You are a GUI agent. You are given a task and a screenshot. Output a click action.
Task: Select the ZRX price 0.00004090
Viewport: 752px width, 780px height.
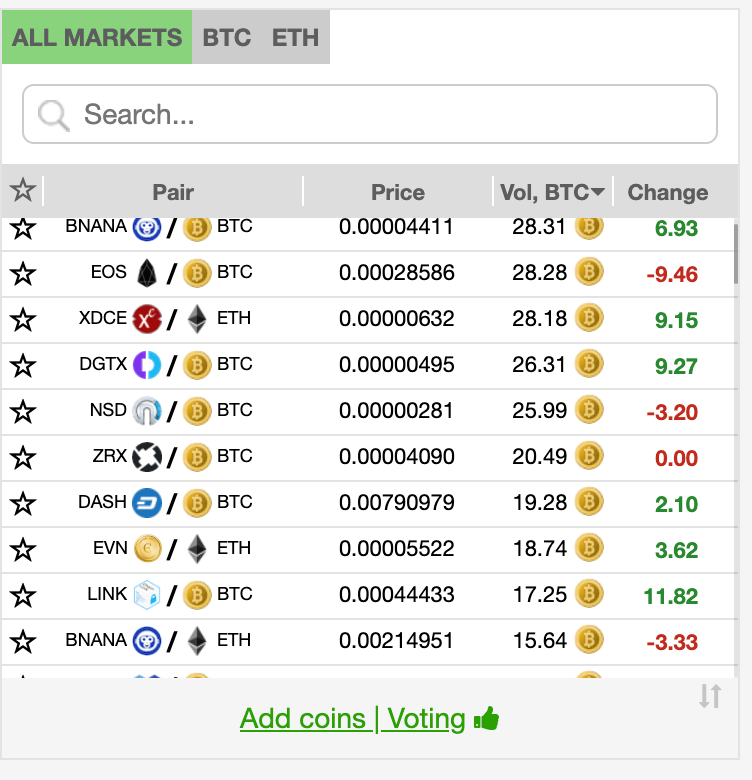pyautogui.click(x=396, y=457)
